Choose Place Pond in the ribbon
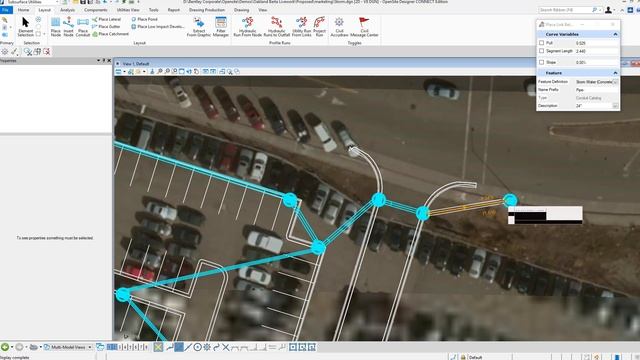 [144, 19]
